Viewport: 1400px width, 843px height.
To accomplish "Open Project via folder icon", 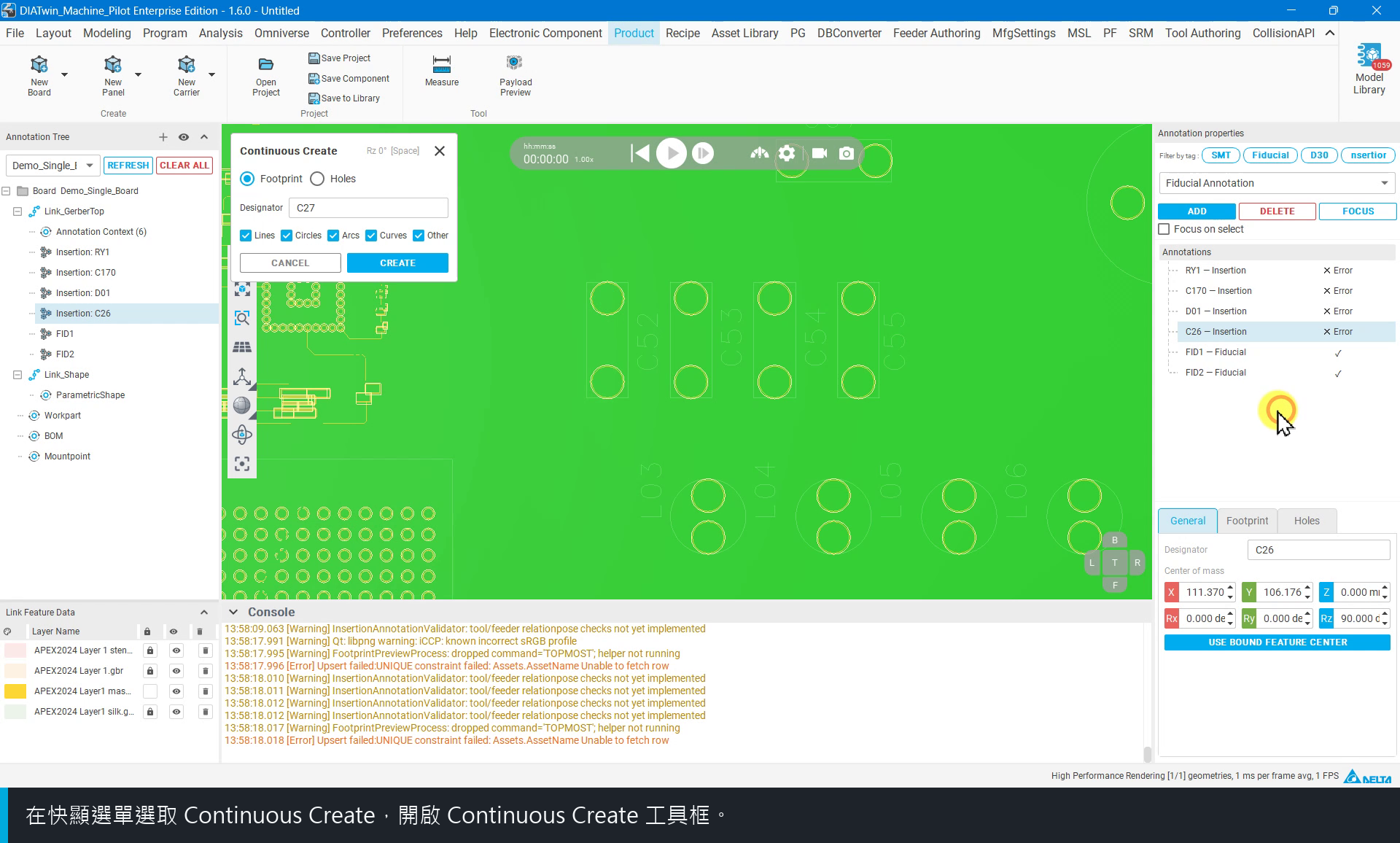I will (x=266, y=65).
